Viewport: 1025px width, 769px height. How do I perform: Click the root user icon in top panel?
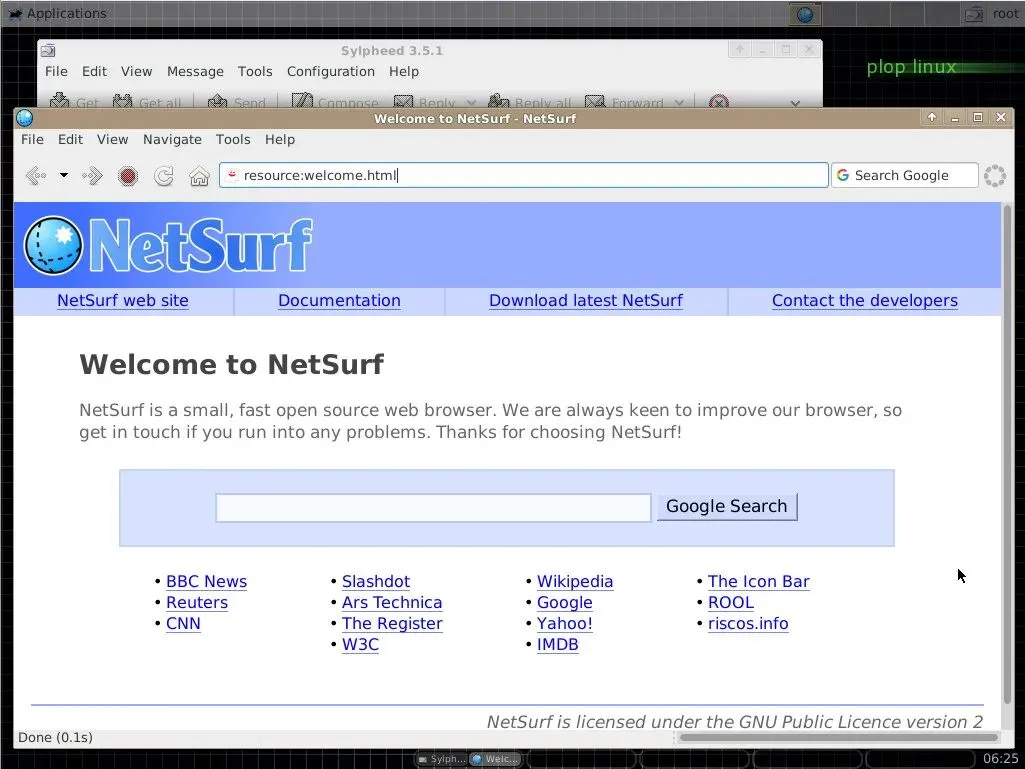975,14
